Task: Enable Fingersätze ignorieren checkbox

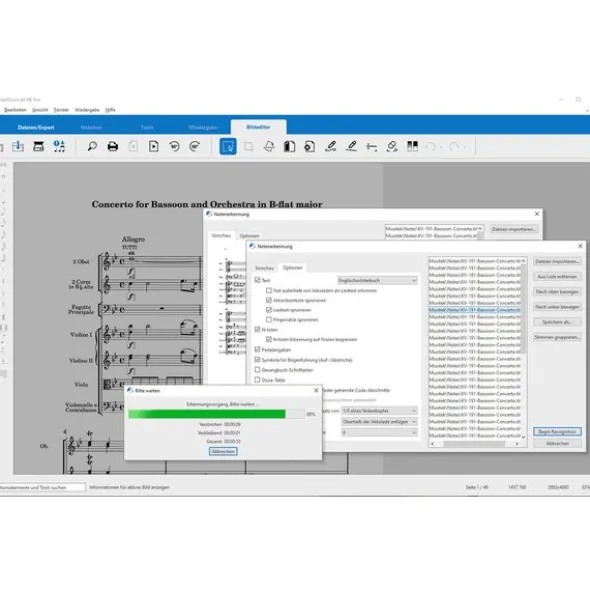Action: click(269, 320)
